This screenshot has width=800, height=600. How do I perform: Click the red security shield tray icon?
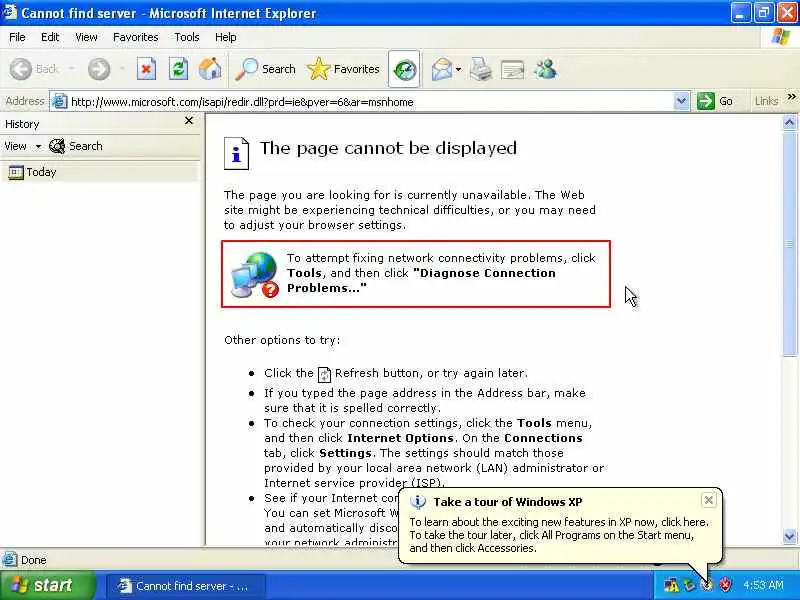coord(726,585)
